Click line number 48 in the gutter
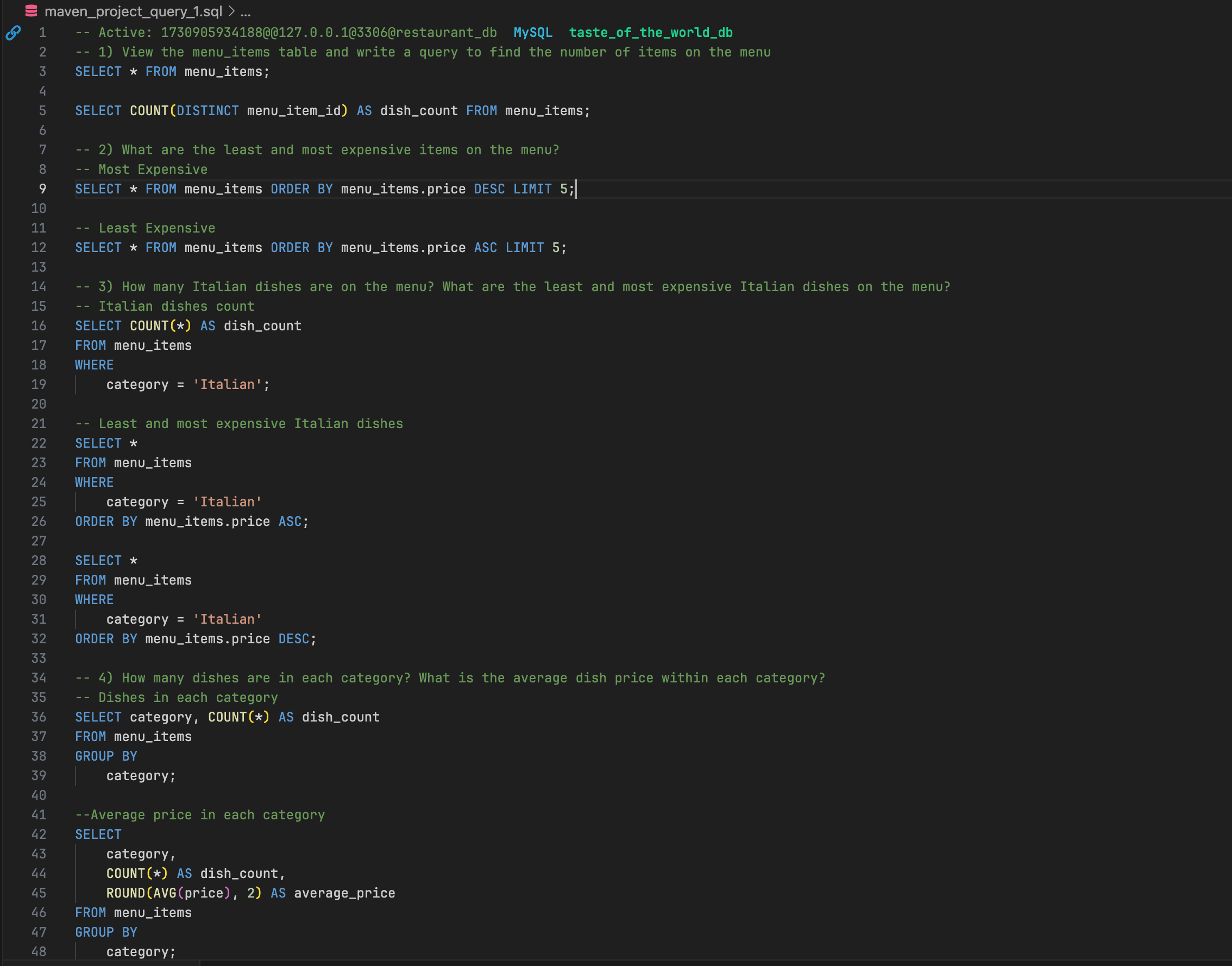 [x=39, y=952]
